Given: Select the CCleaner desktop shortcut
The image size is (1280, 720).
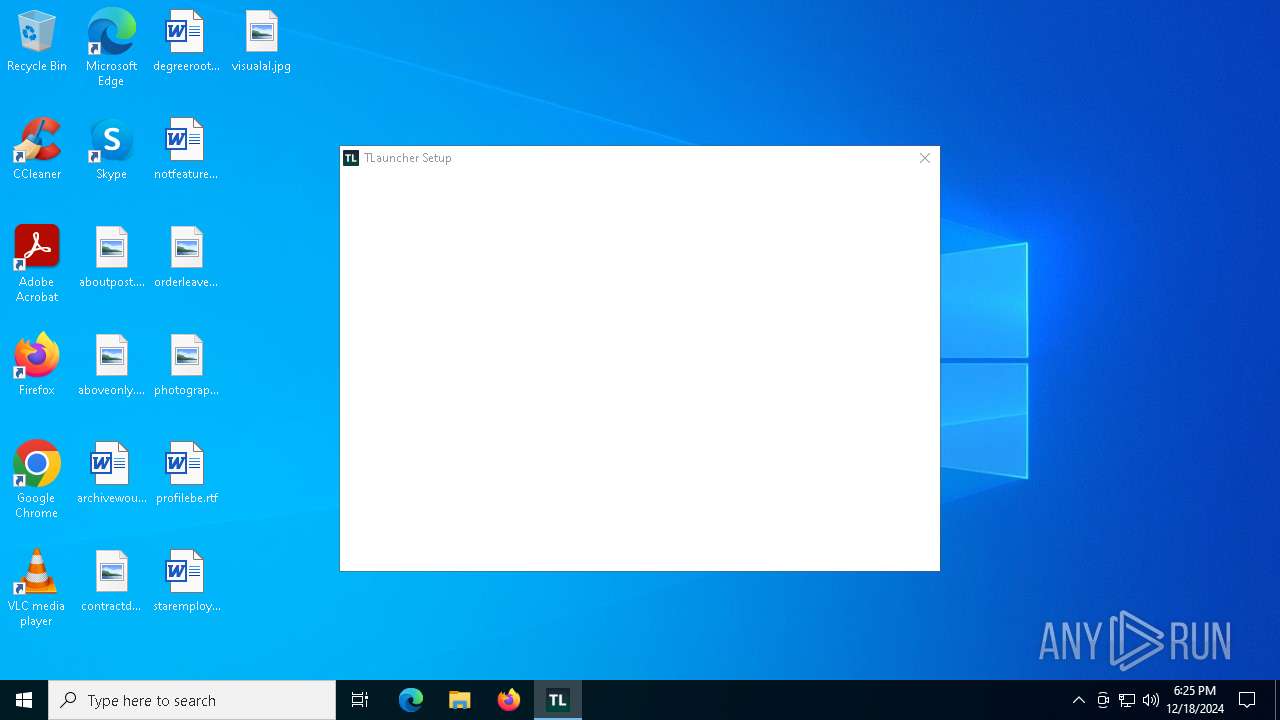Looking at the screenshot, I should pyautogui.click(x=37, y=150).
